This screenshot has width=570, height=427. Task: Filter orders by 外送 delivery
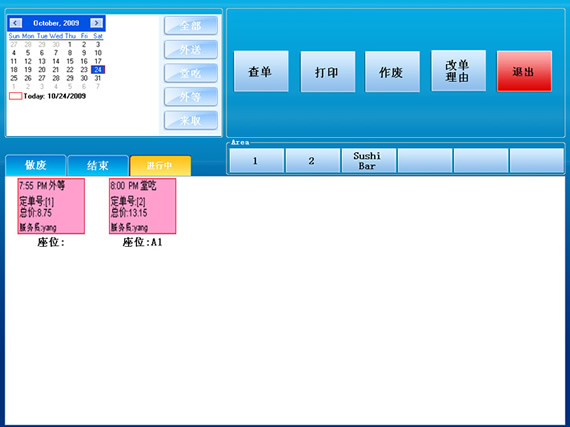click(191, 49)
